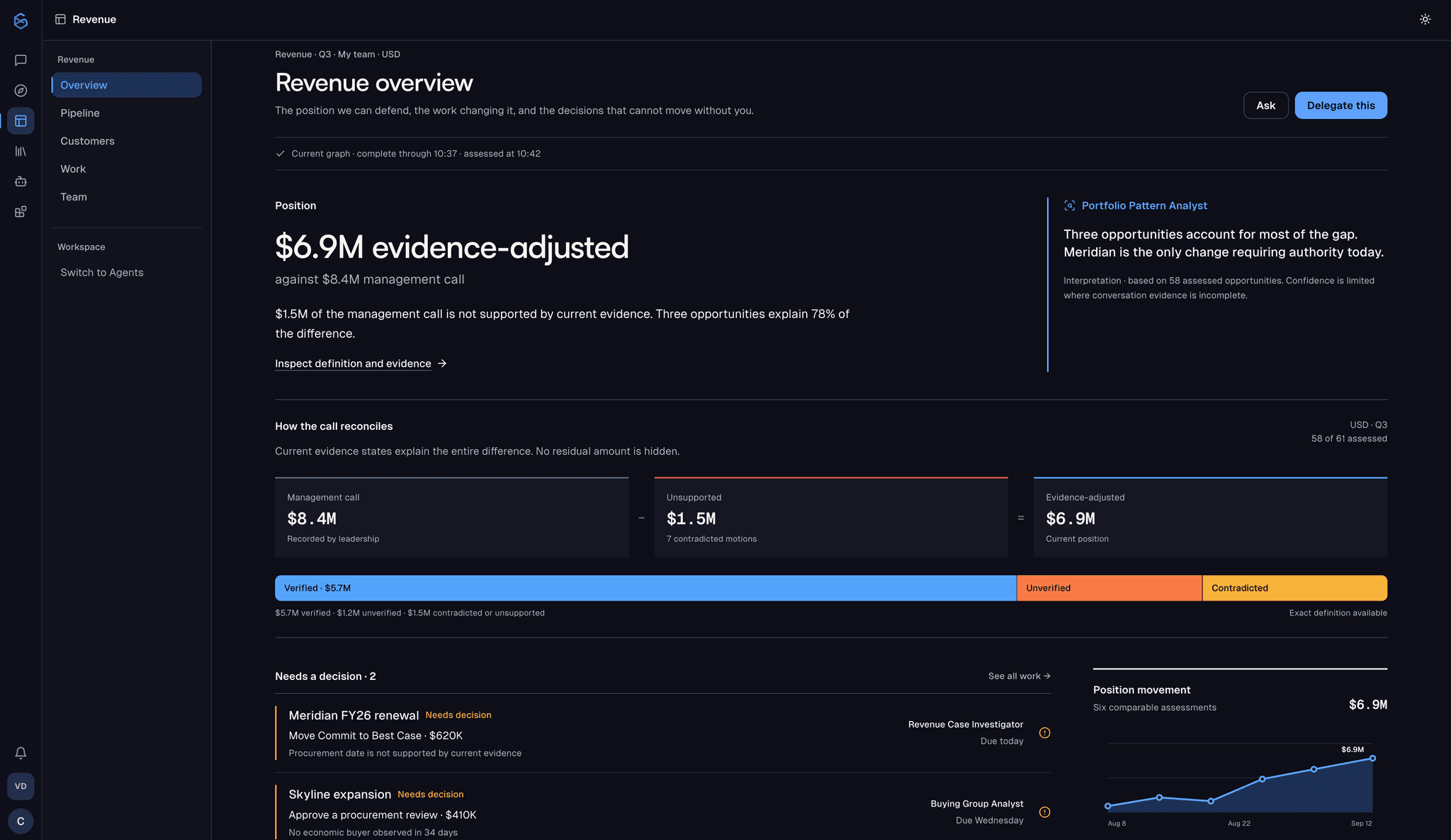Select the library books icon in the rail
The width and height of the screenshot is (1451, 840).
click(x=21, y=152)
